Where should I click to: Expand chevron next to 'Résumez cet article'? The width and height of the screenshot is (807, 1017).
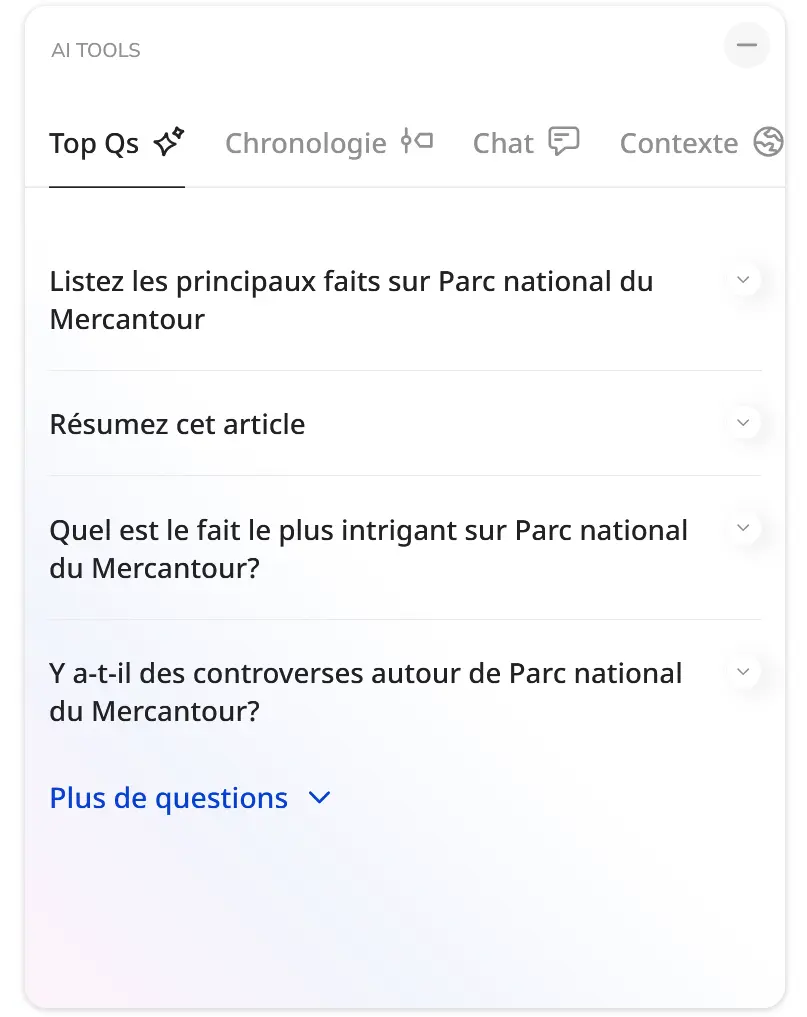click(743, 423)
